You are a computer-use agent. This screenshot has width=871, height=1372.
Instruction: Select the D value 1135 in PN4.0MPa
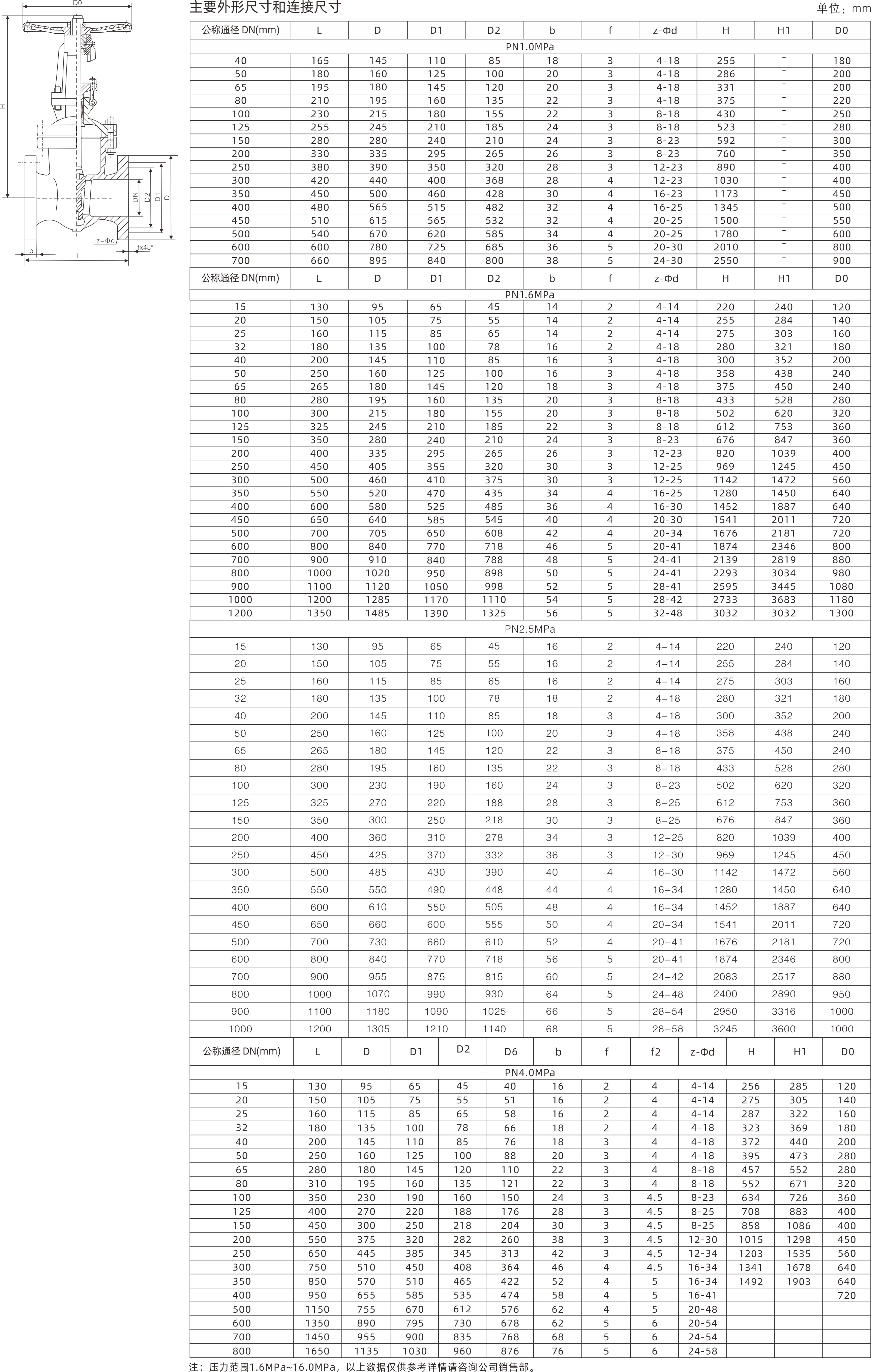[x=366, y=1351]
